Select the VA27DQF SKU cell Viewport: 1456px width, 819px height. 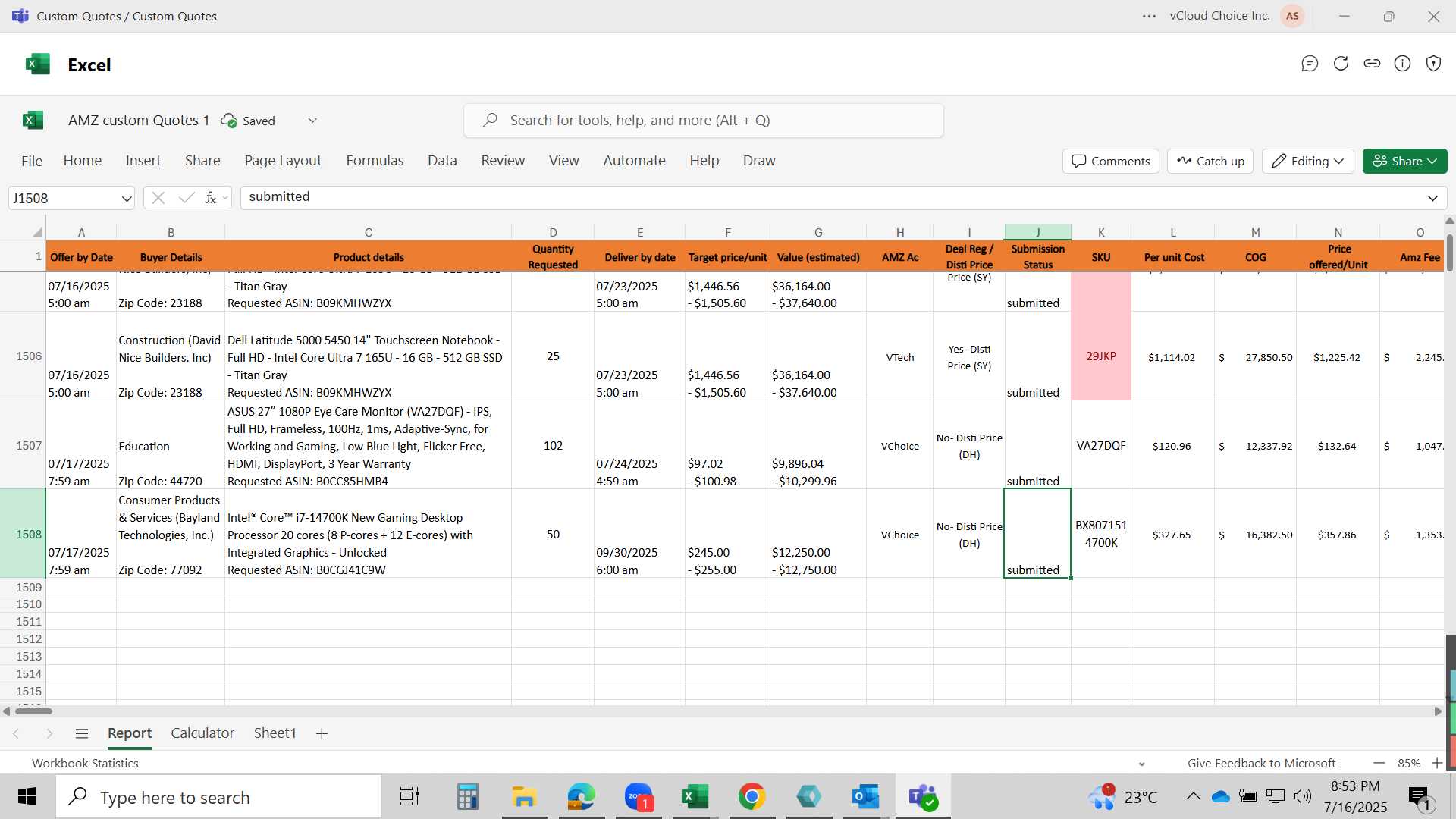tap(1100, 445)
